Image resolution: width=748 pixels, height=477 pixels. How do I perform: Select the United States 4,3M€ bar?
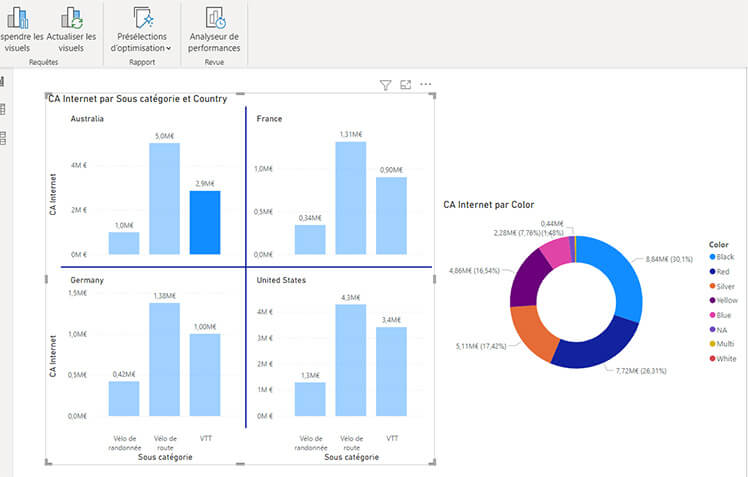[351, 360]
